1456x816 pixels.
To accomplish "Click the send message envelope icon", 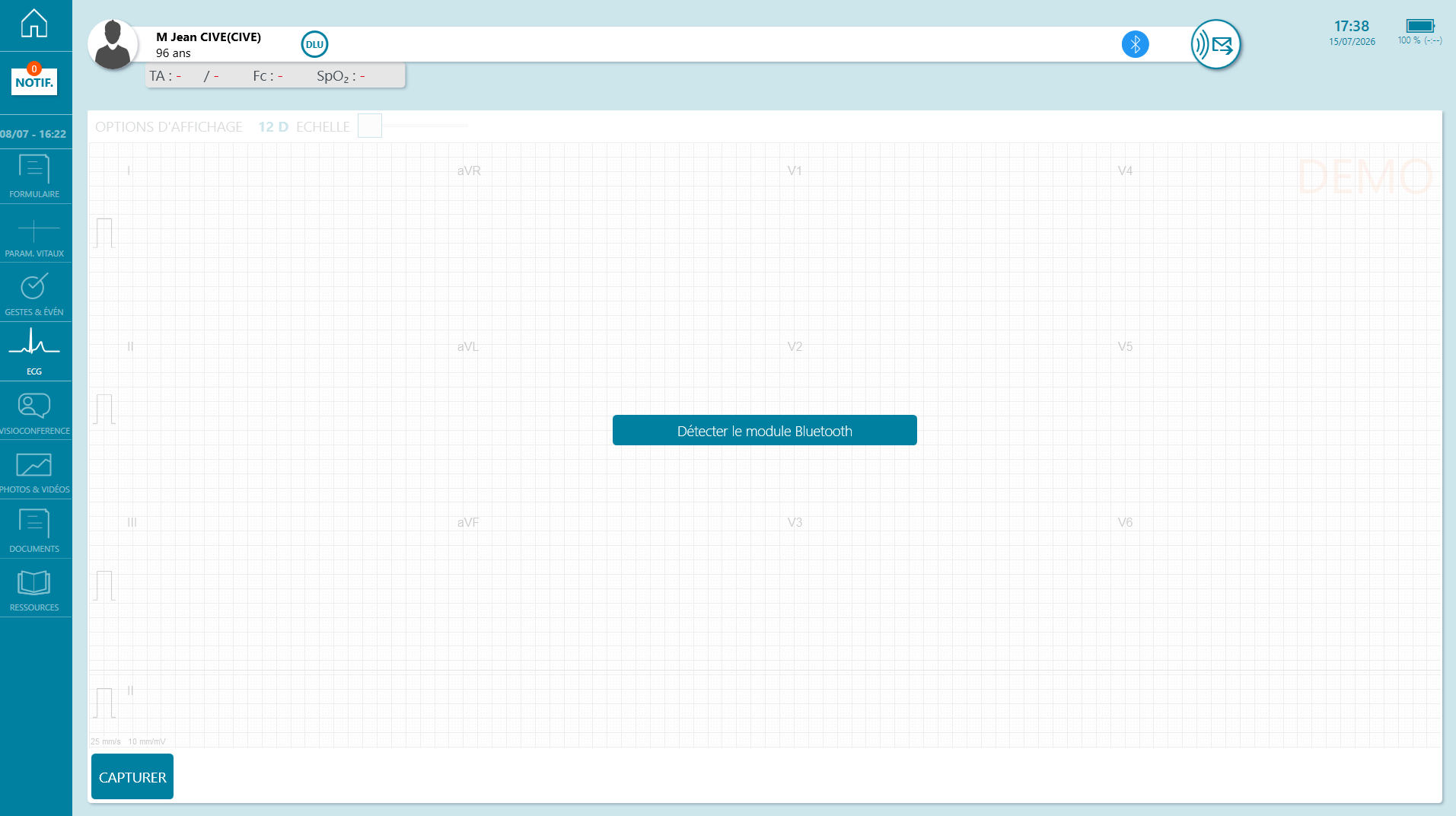I will [1215, 44].
